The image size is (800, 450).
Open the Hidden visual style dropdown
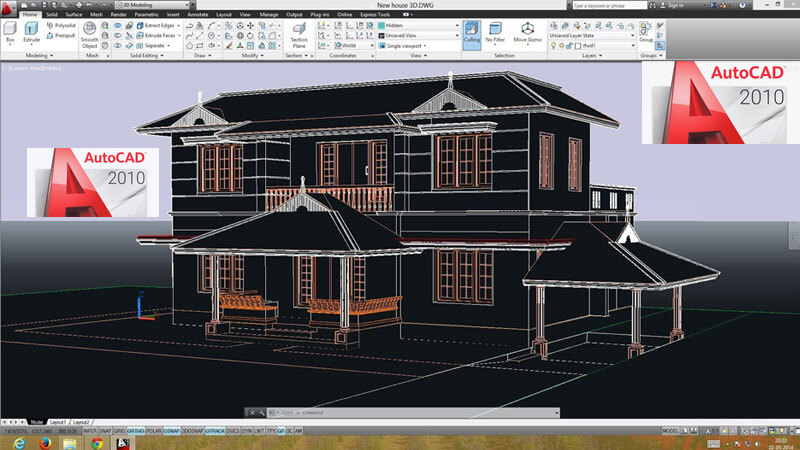tap(419, 25)
